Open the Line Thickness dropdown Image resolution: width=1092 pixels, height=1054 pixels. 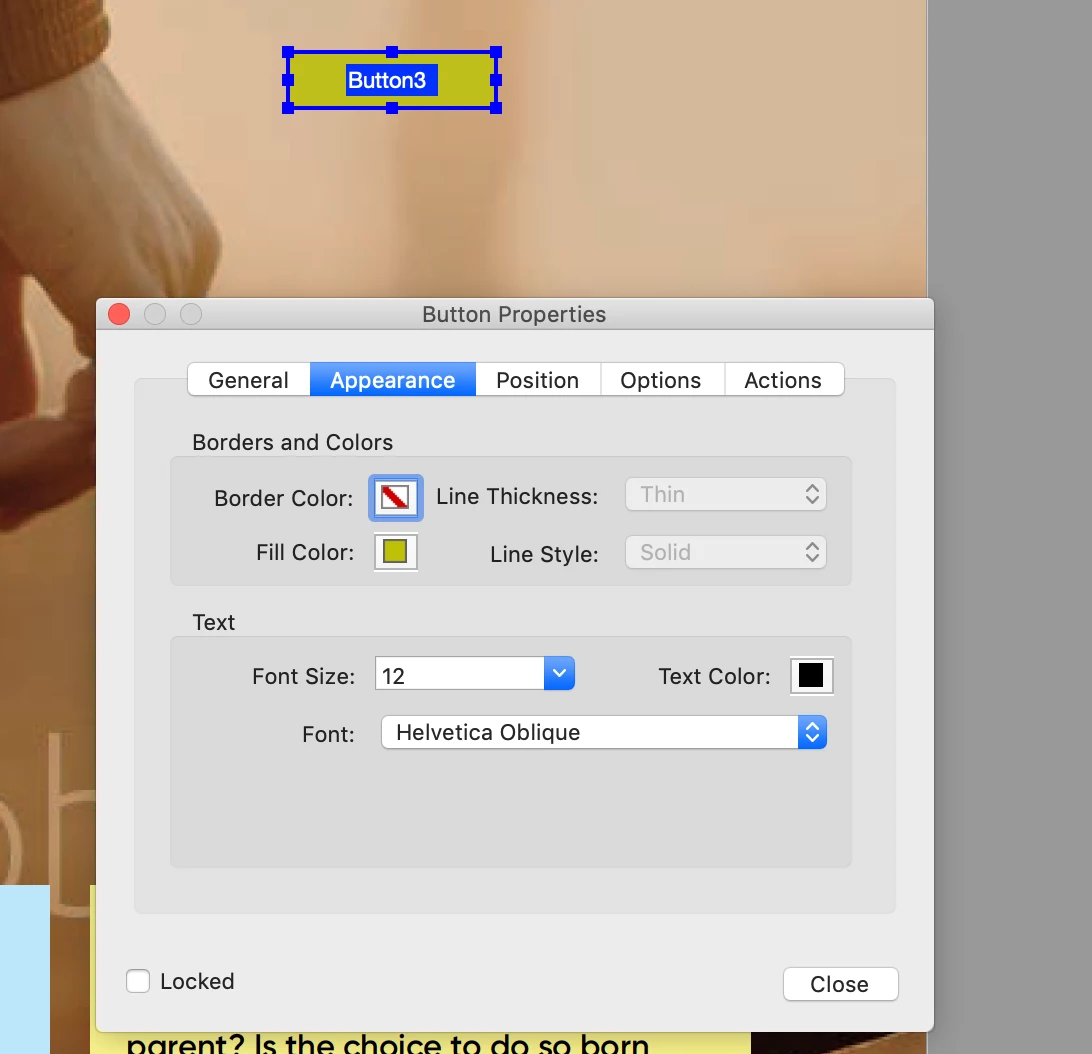click(x=726, y=495)
